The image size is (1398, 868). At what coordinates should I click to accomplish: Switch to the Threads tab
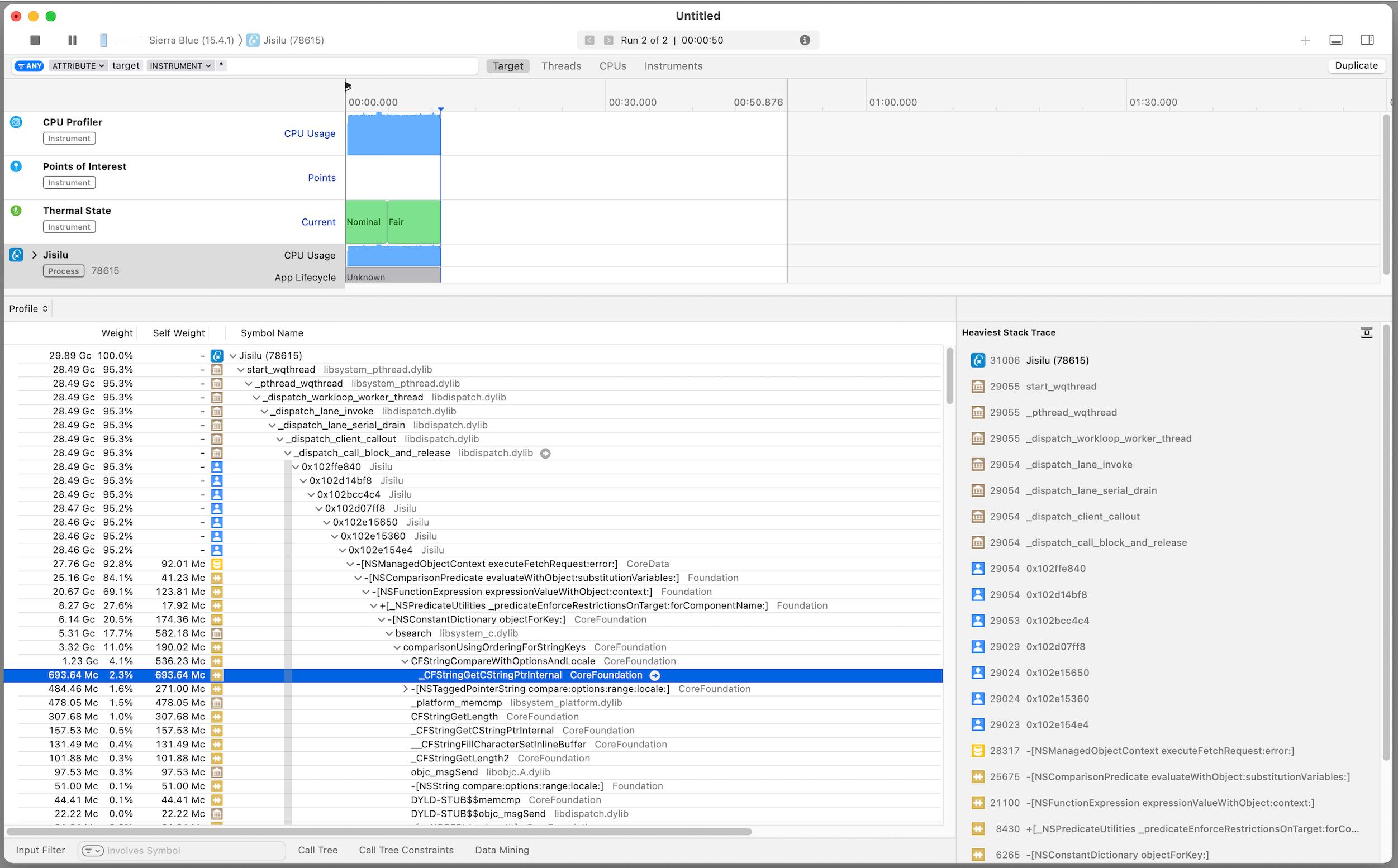[x=561, y=66]
